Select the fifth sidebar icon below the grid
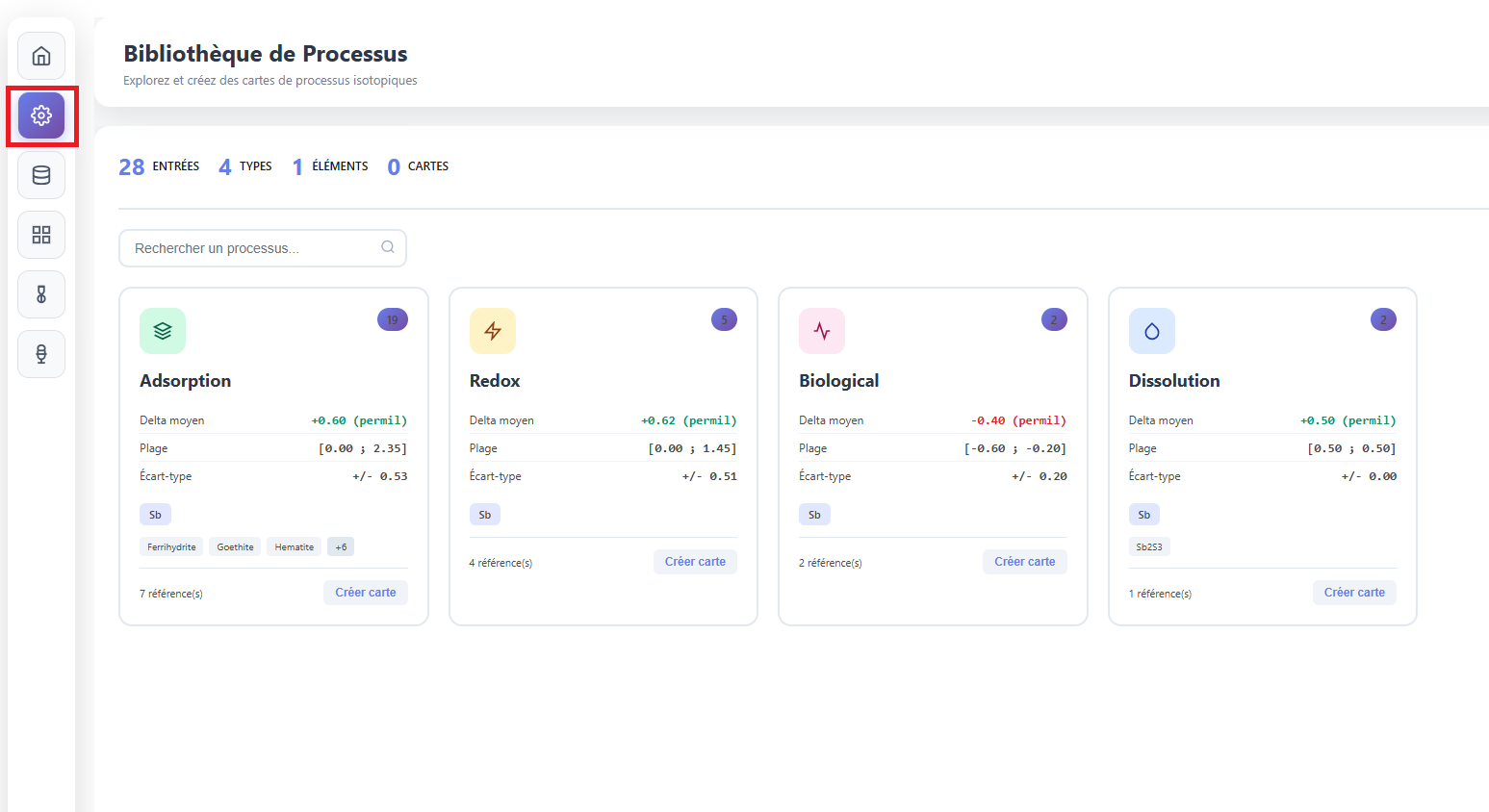This screenshot has width=1489, height=812. (41, 293)
